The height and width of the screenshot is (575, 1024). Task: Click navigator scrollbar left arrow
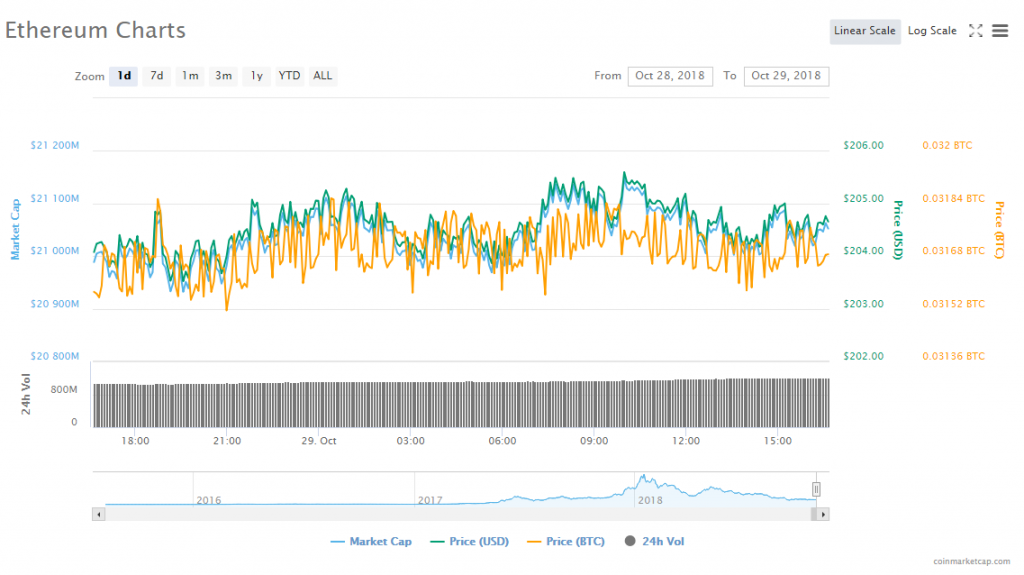[x=98, y=514]
